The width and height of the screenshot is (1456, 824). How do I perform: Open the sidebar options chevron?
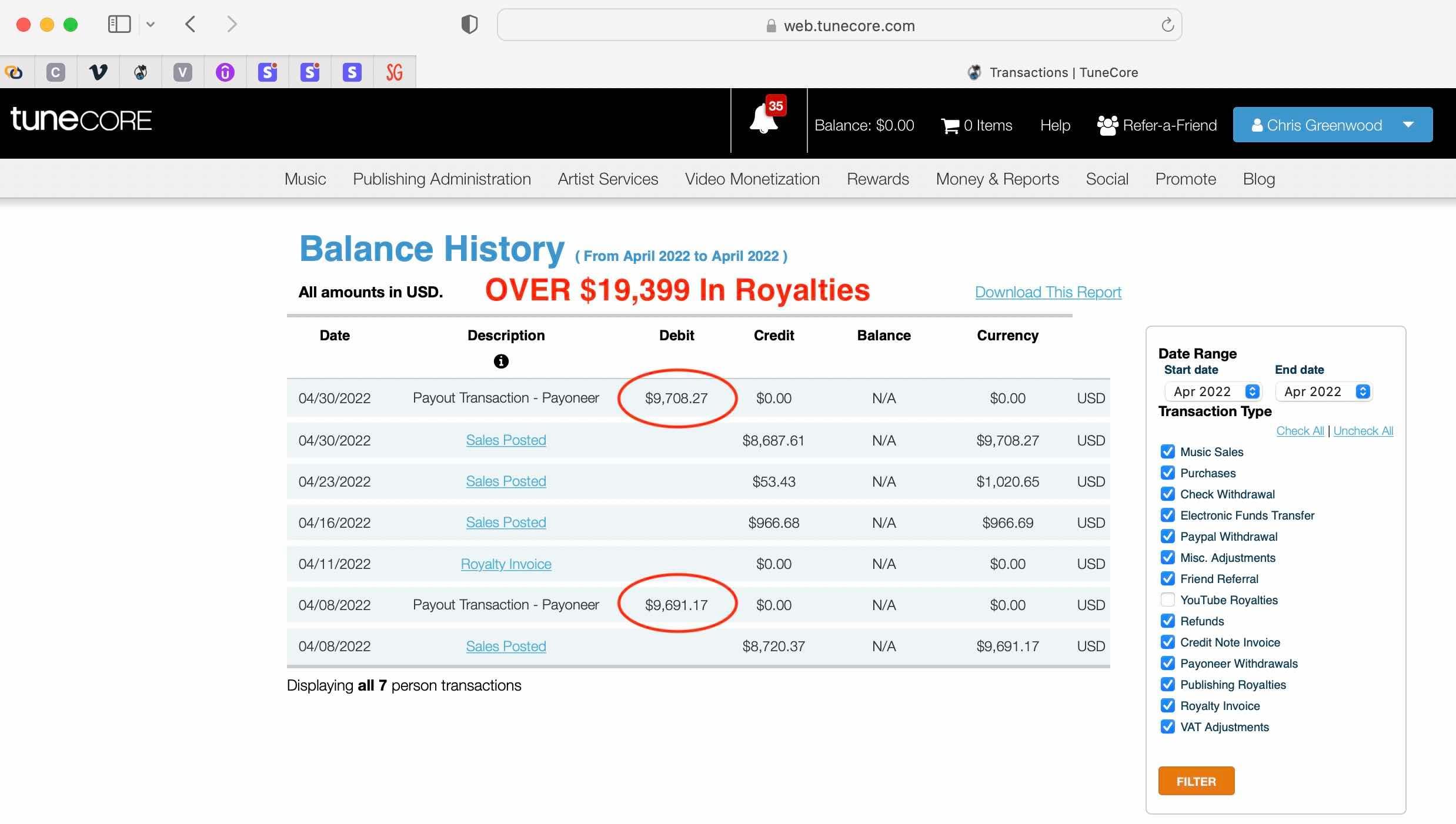151,24
